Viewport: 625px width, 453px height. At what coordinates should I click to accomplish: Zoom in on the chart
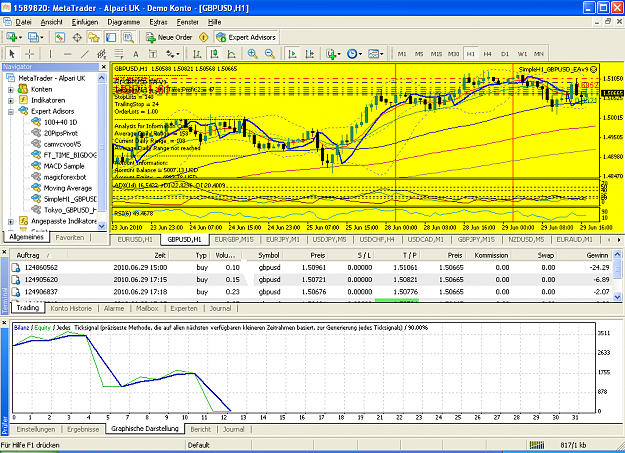pyautogui.click(x=252, y=54)
